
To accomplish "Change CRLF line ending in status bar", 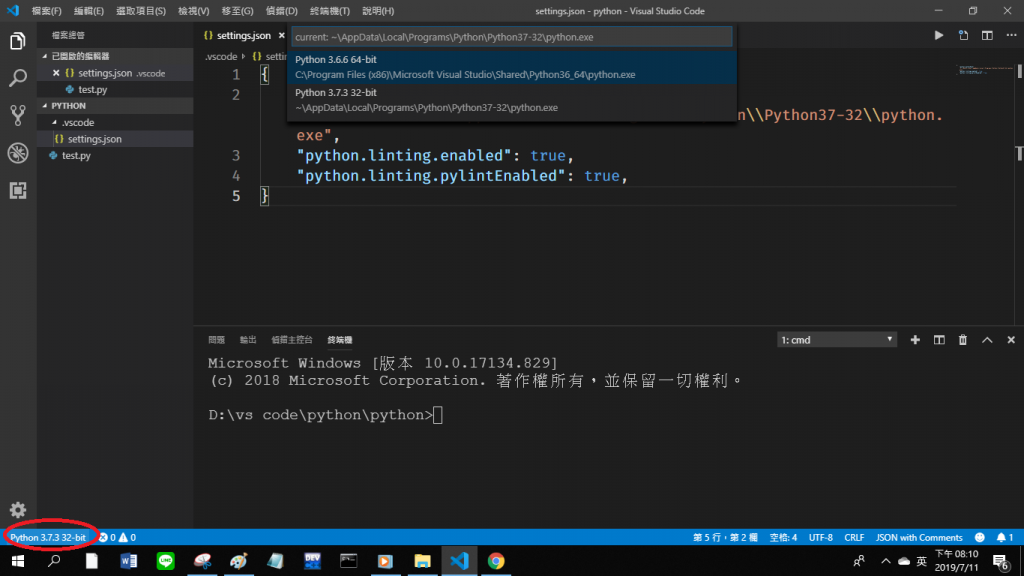I will pos(854,537).
